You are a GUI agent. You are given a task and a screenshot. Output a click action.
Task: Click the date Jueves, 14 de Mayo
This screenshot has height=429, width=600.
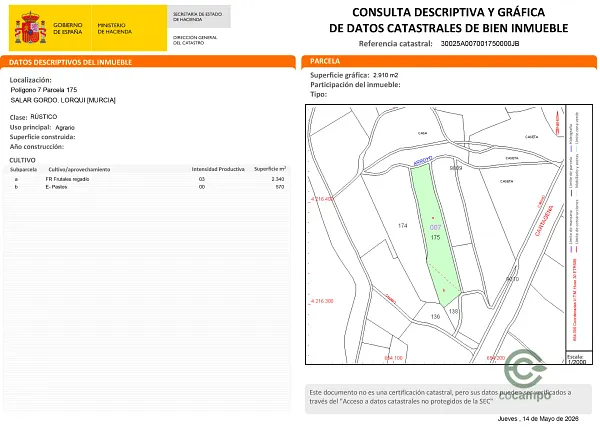538,419
